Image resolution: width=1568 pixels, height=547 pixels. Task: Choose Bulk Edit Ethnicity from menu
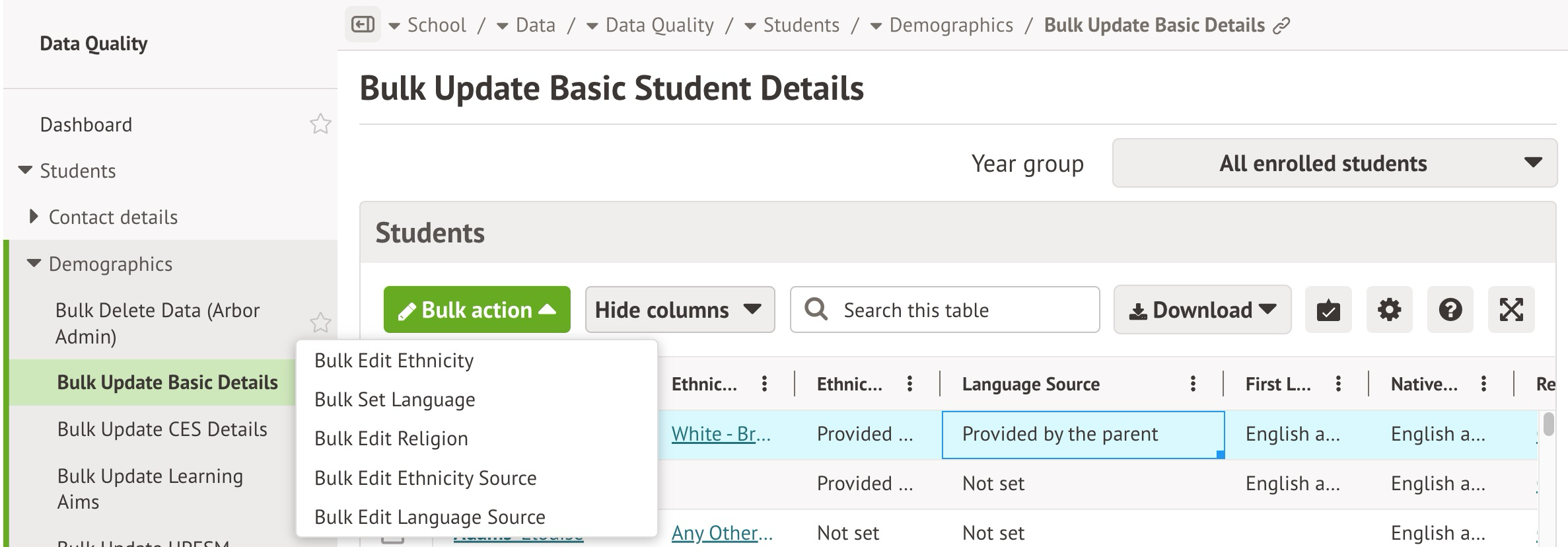pyautogui.click(x=394, y=361)
